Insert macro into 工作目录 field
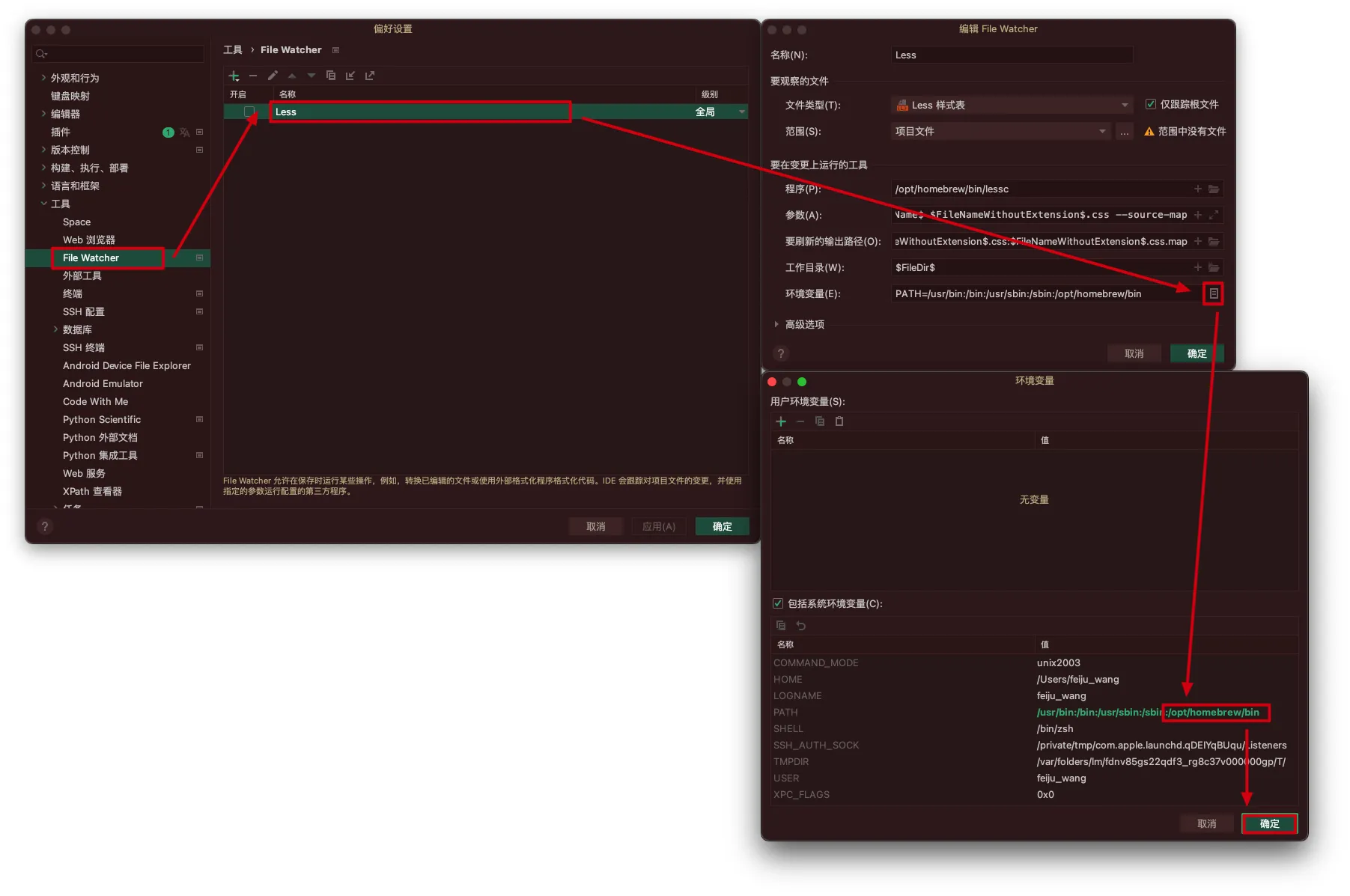Screen dimensions: 1350x896 click(1198, 267)
